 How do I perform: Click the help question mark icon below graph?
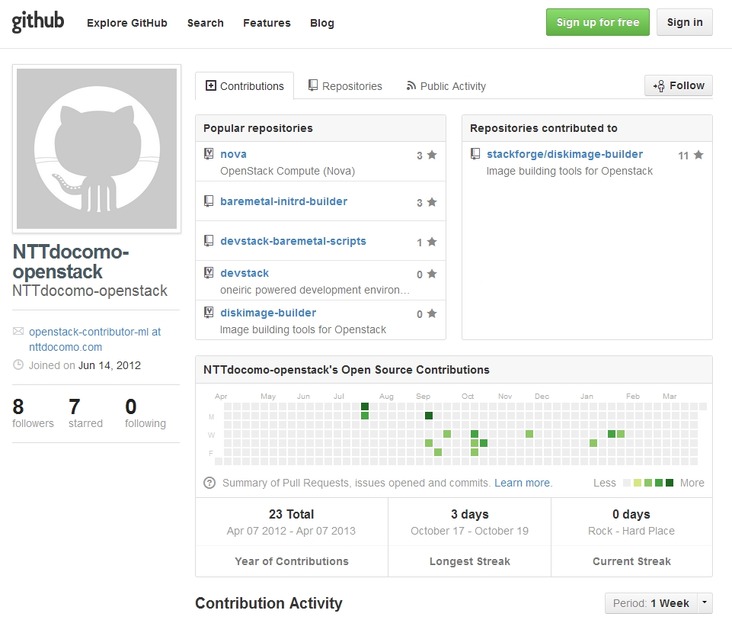click(209, 483)
